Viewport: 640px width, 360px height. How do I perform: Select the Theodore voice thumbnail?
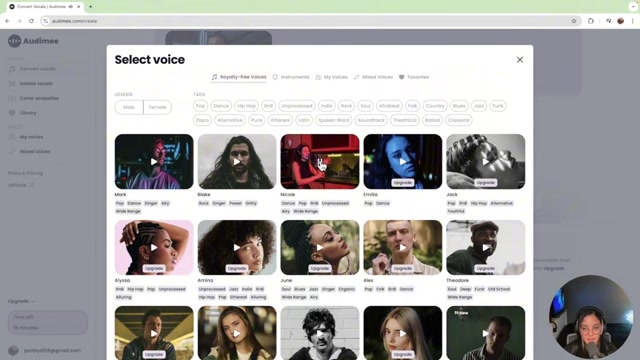pyautogui.click(x=485, y=247)
